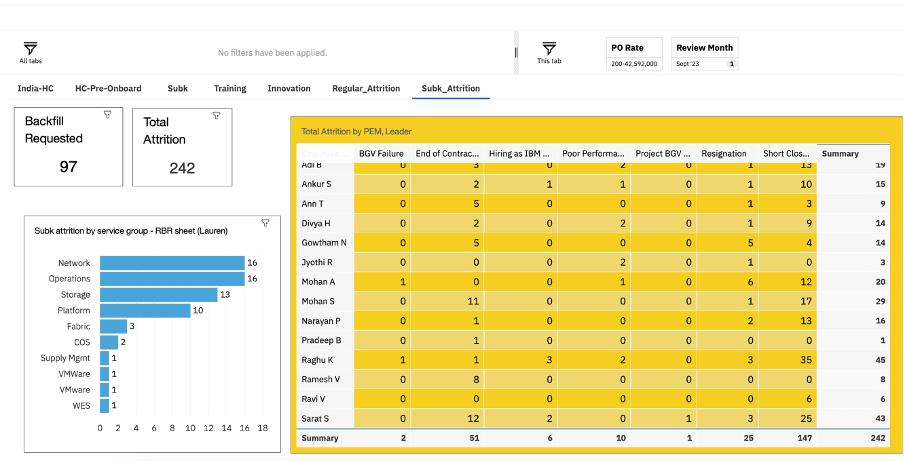Click filter icon on Total Attrition card
This screenshot has width=904, height=462.
(x=216, y=116)
